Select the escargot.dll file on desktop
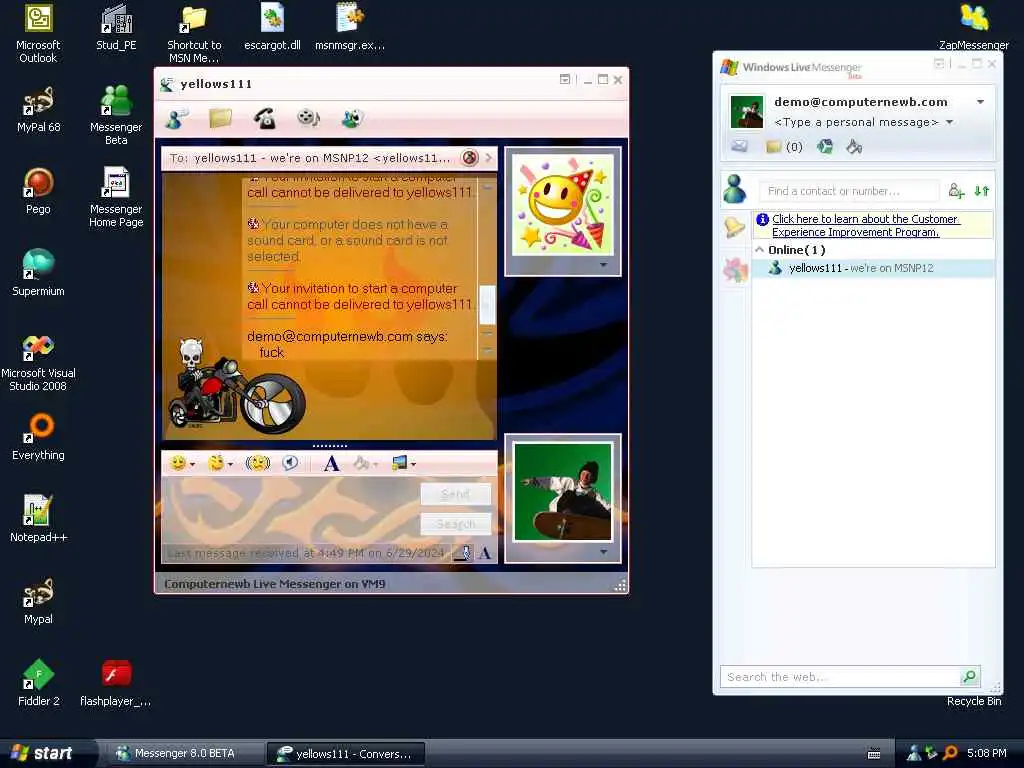Image resolution: width=1024 pixels, height=768 pixels. tap(272, 27)
